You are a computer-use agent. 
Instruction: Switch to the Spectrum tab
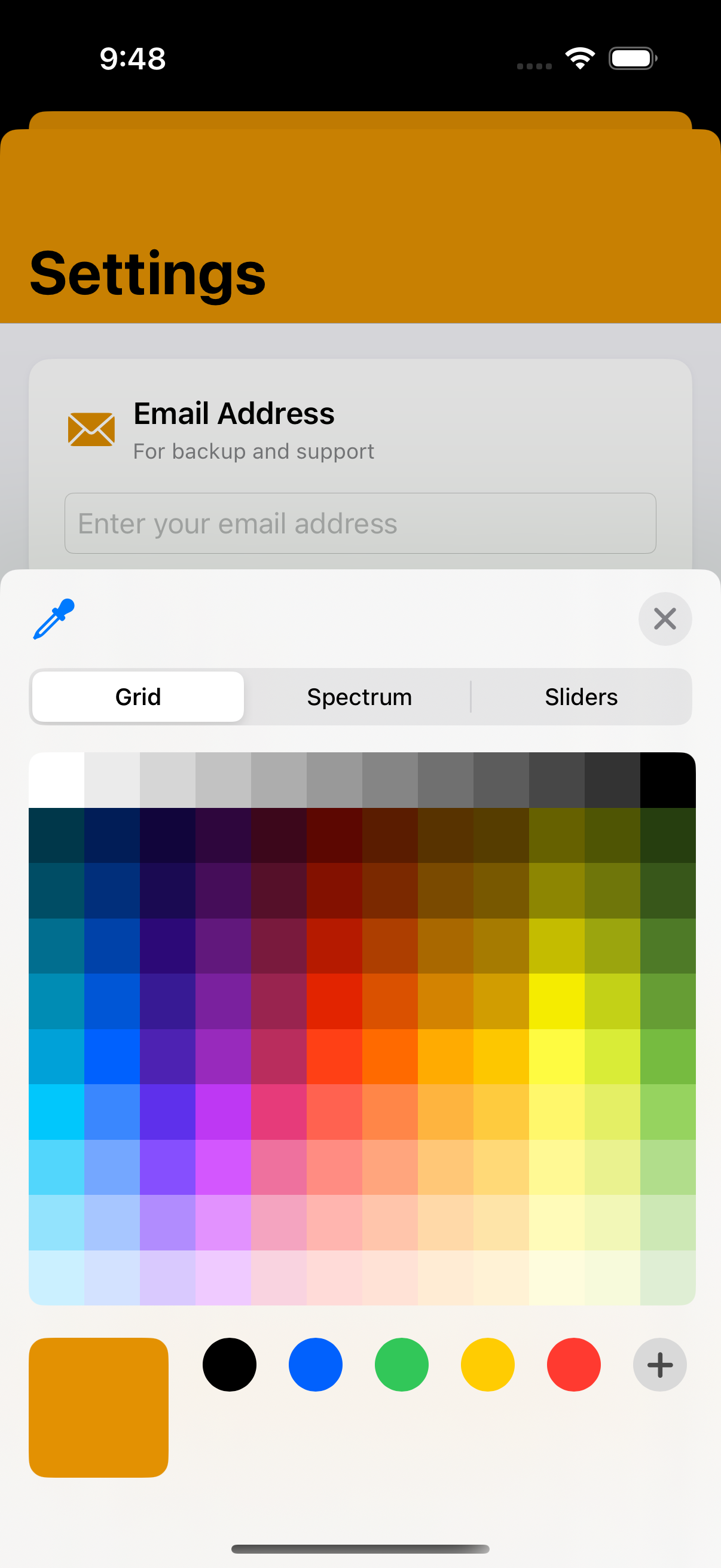tap(359, 696)
